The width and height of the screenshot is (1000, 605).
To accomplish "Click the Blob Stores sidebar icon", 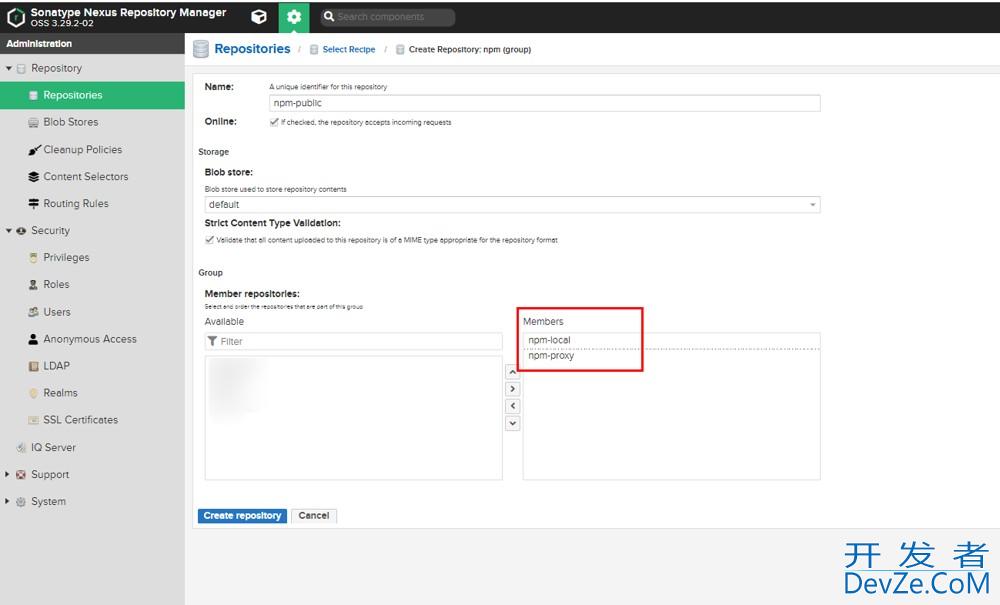I will click(33, 122).
